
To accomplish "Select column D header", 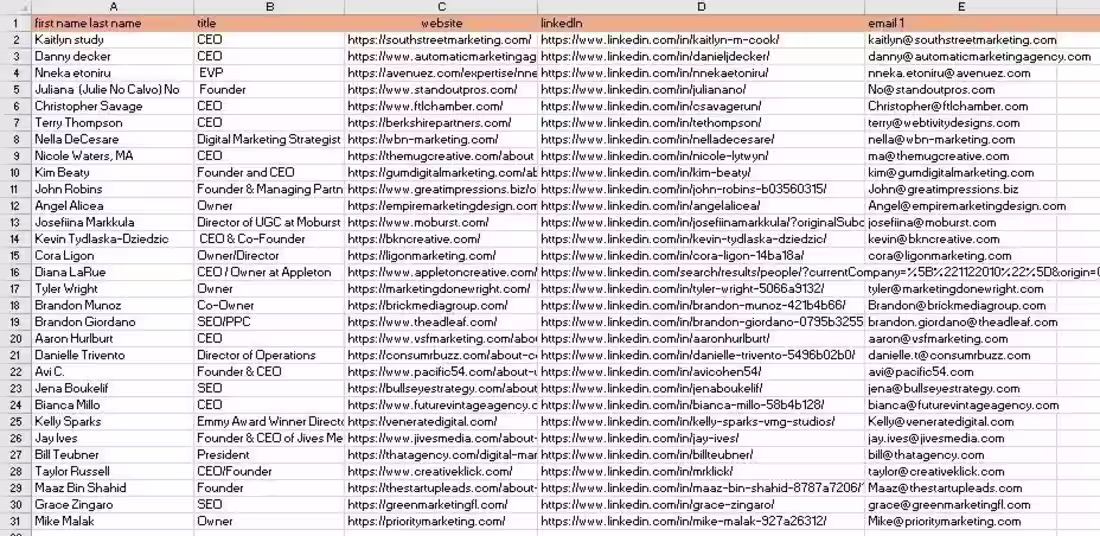I will pos(701,7).
